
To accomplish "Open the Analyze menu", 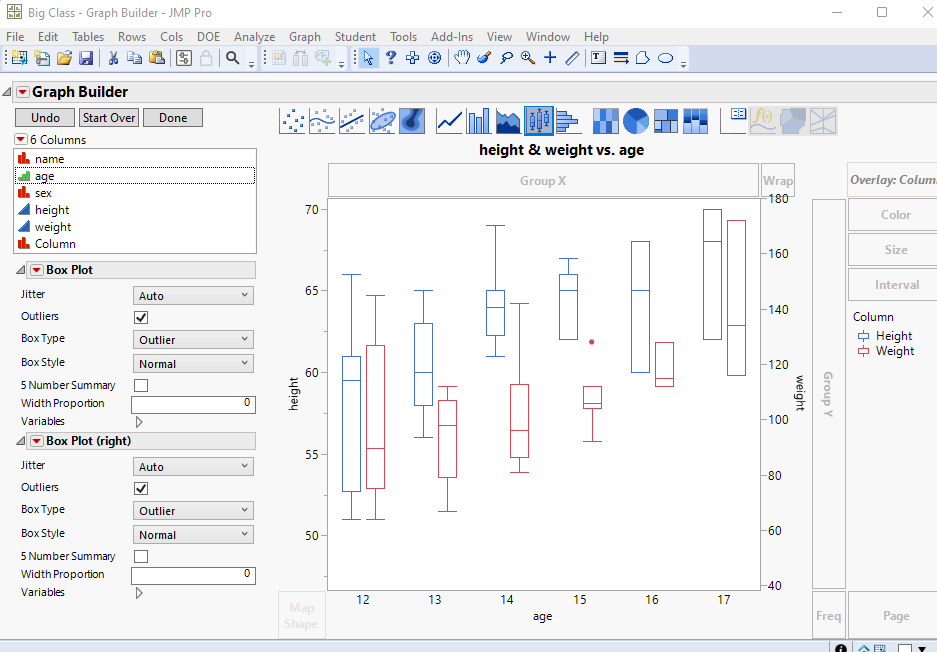I will (255, 37).
